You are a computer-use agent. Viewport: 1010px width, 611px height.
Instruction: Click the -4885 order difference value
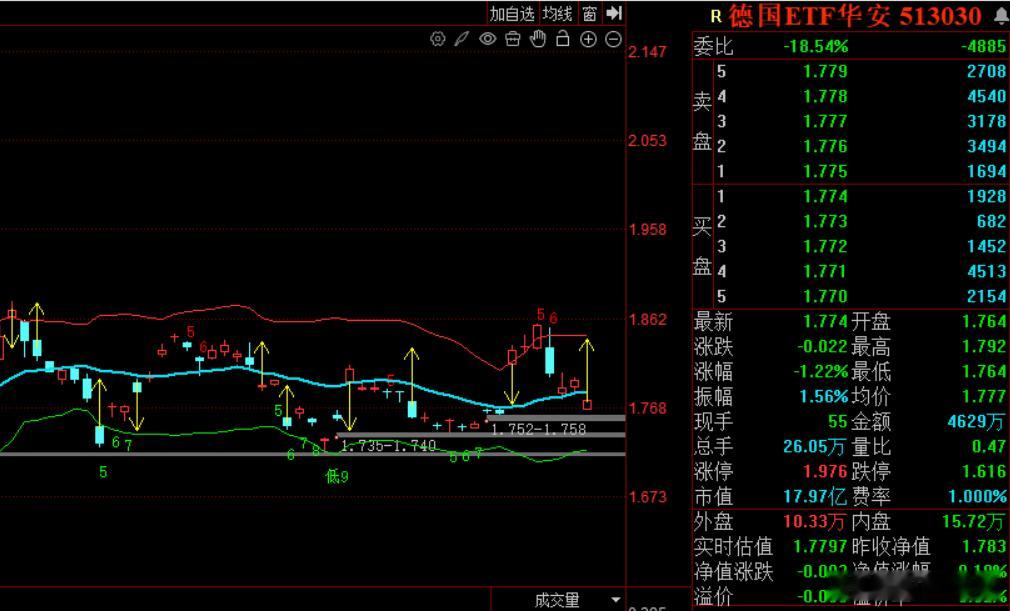coord(982,46)
